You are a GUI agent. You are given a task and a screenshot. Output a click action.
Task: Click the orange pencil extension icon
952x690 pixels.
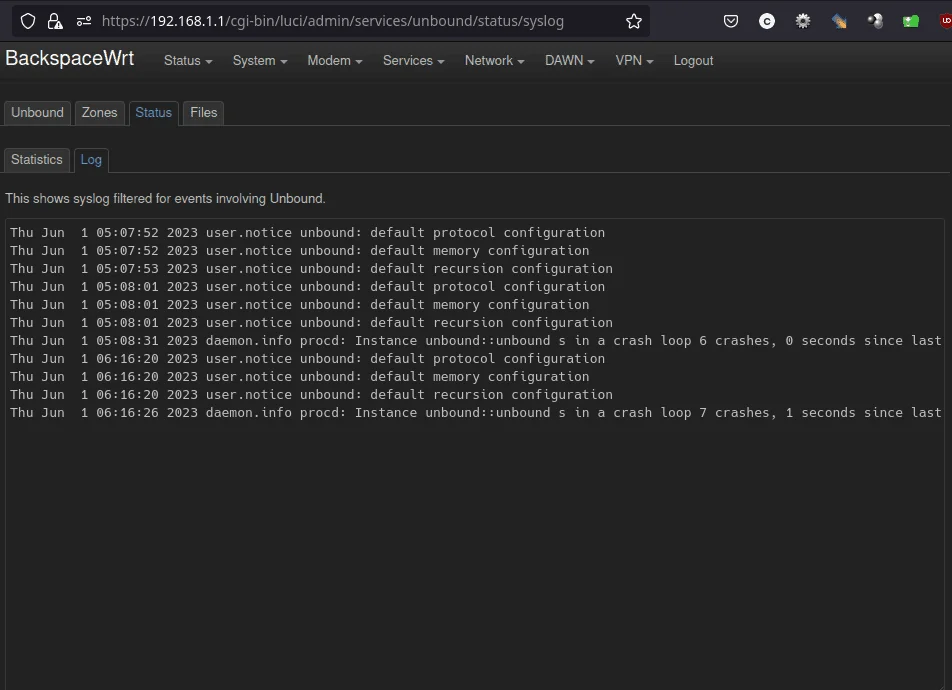tap(839, 21)
